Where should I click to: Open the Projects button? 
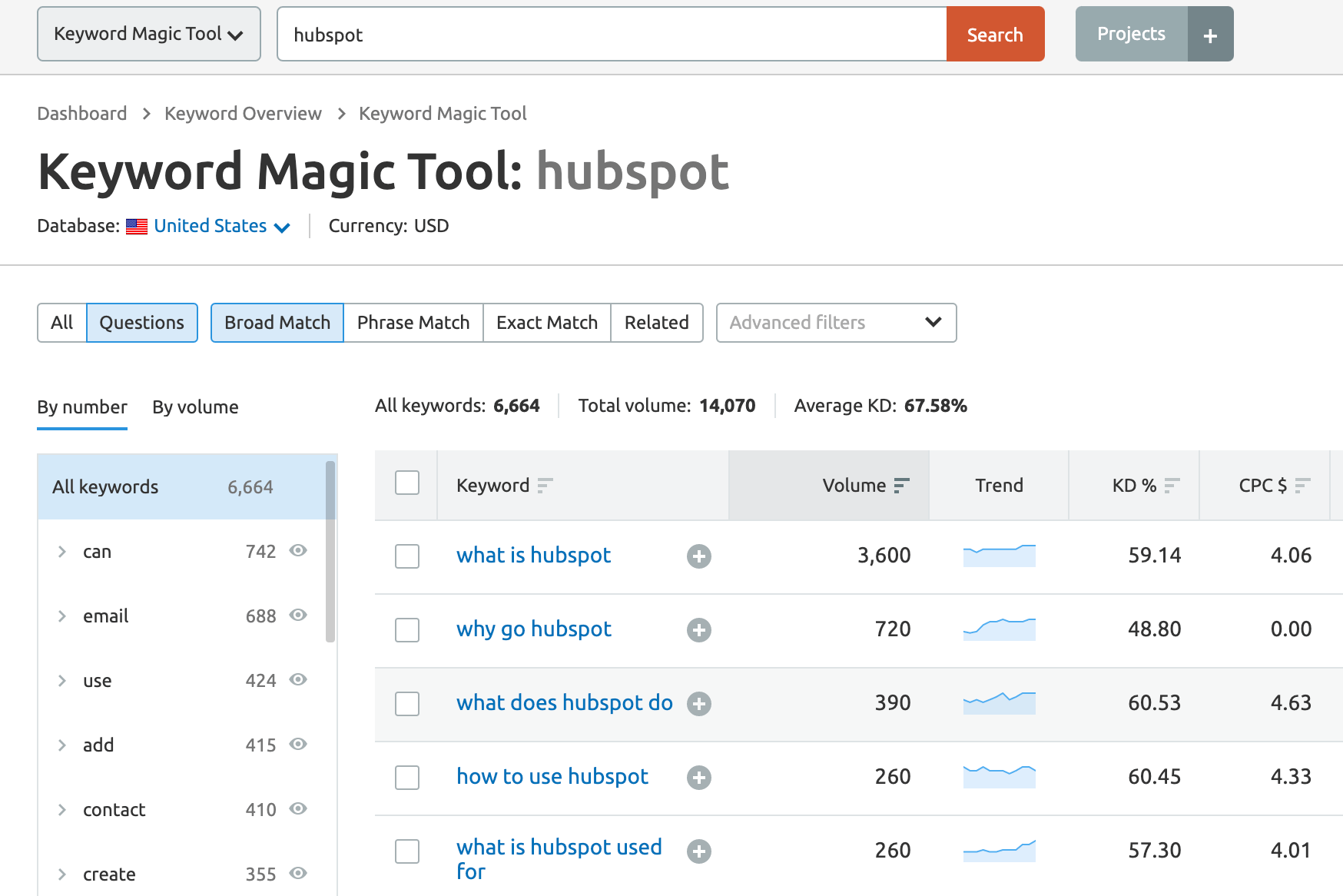(x=1132, y=34)
